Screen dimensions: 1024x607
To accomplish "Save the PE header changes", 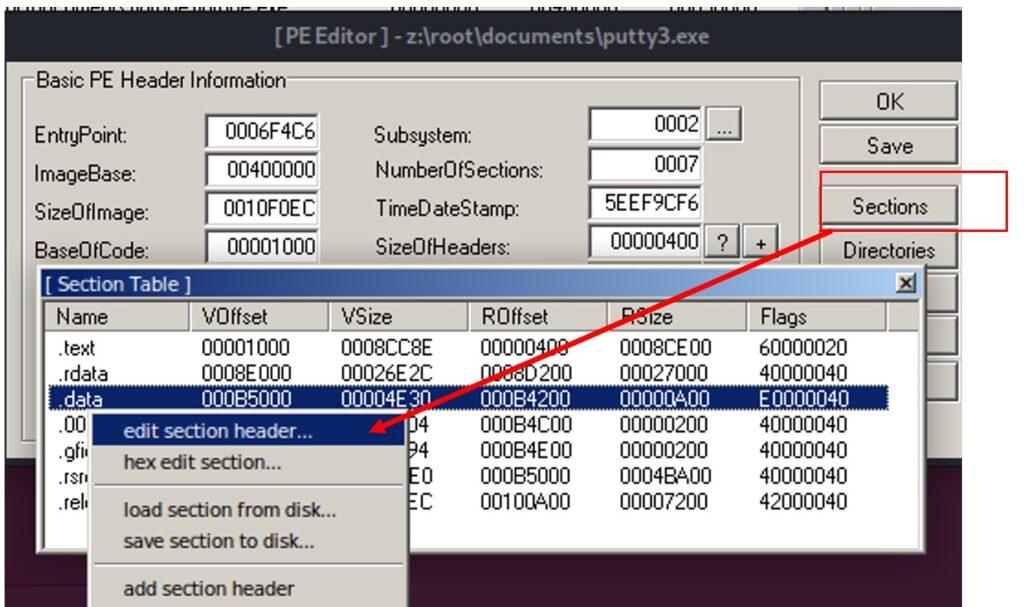I will coord(889,145).
